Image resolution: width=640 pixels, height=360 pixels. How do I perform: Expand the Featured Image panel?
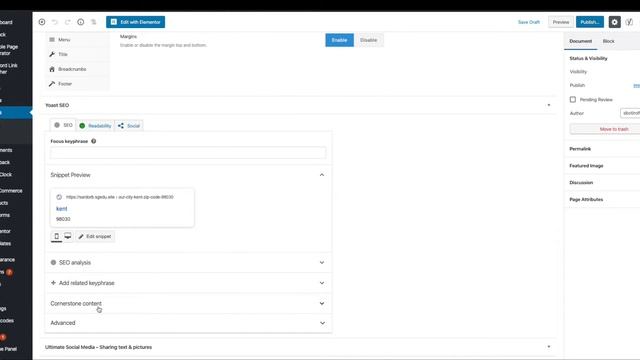[x=602, y=166]
